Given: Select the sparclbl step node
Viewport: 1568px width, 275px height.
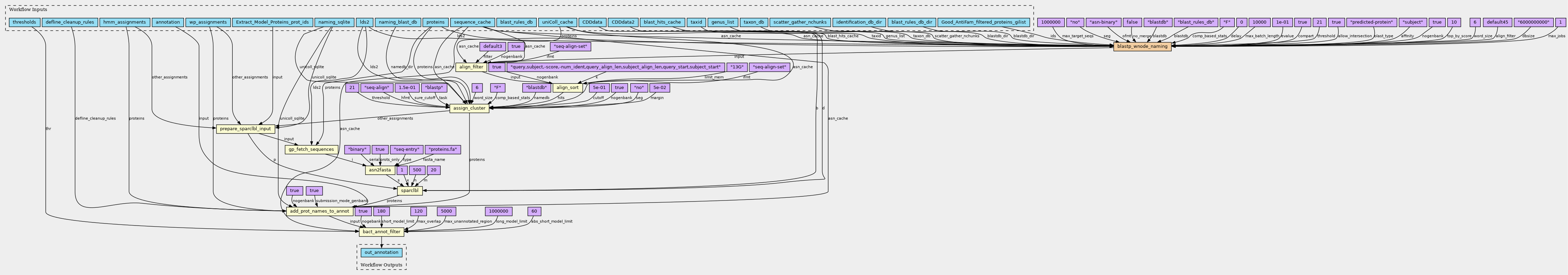Looking at the screenshot, I should coord(410,191).
